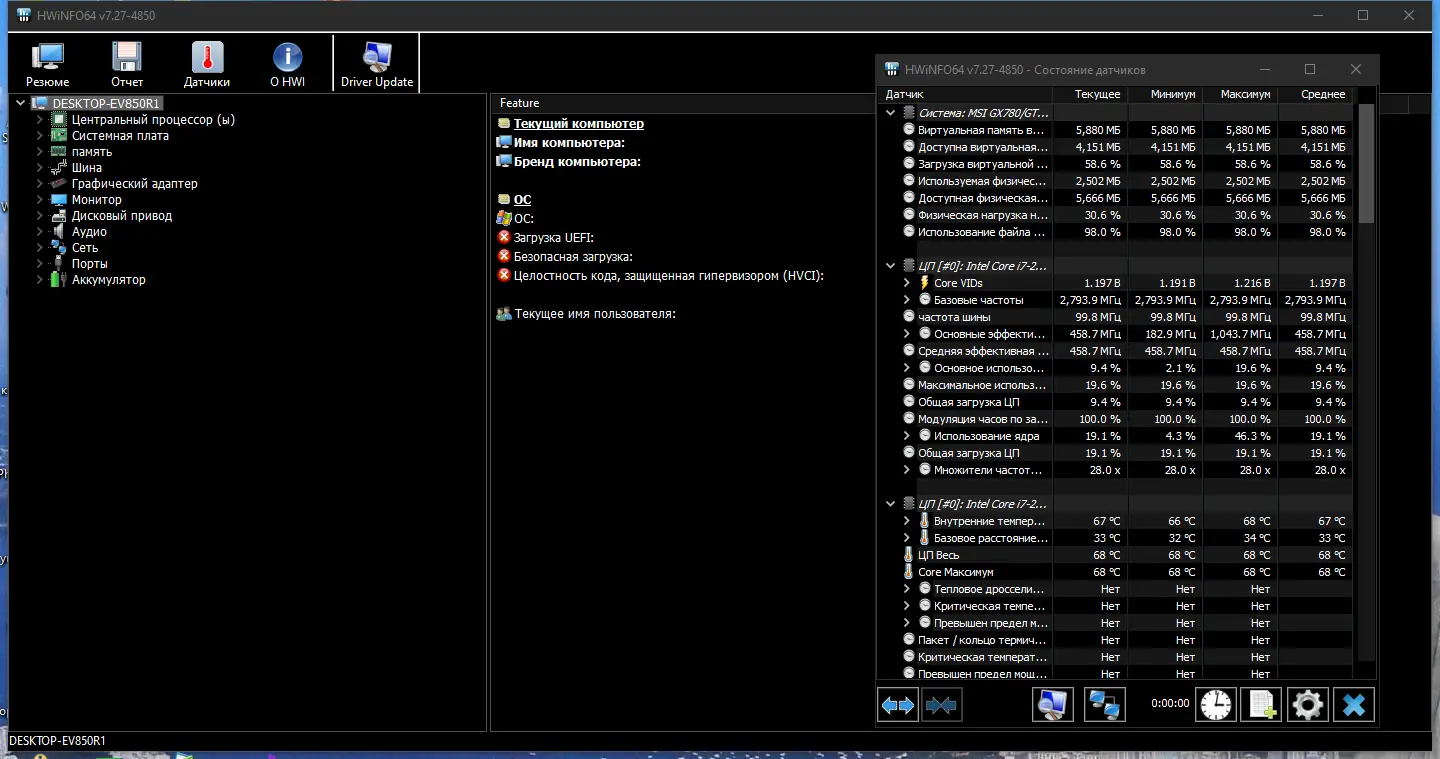Click the Дисковый привод drive icon
1440x759 pixels.
[x=59, y=216]
